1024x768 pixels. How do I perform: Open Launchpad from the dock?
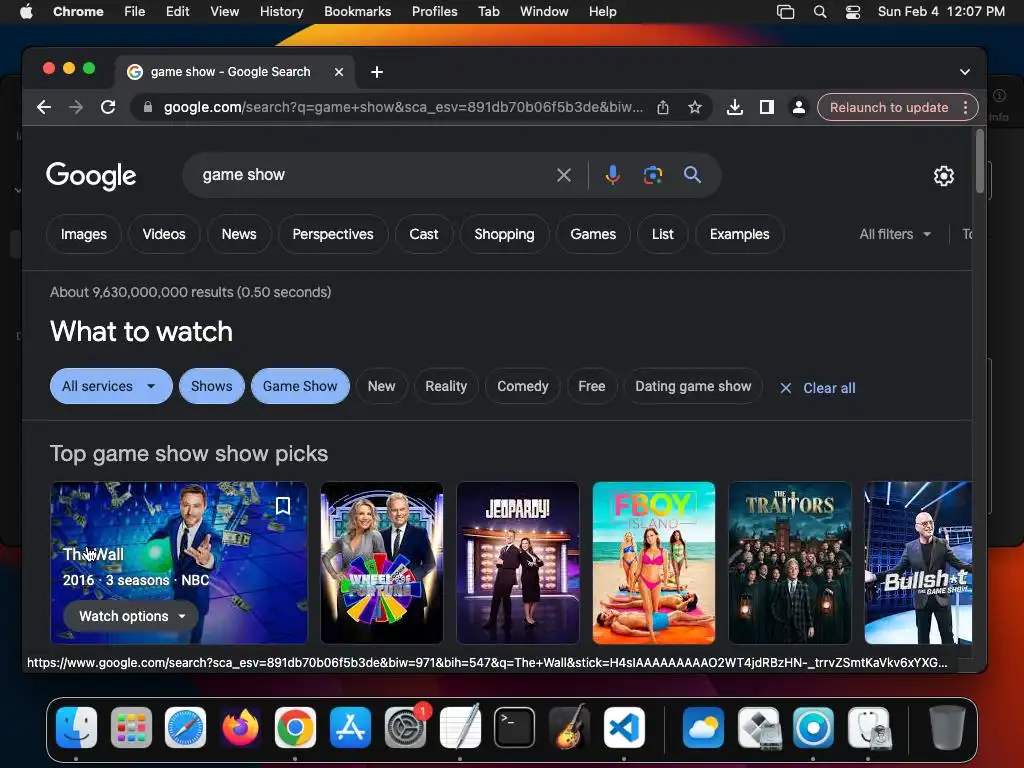click(131, 728)
